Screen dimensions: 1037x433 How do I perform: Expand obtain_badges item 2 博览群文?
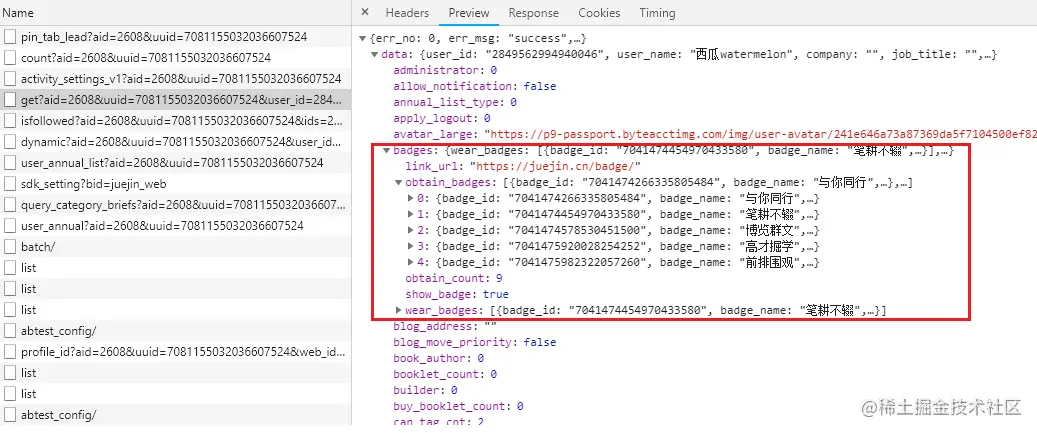coord(411,231)
